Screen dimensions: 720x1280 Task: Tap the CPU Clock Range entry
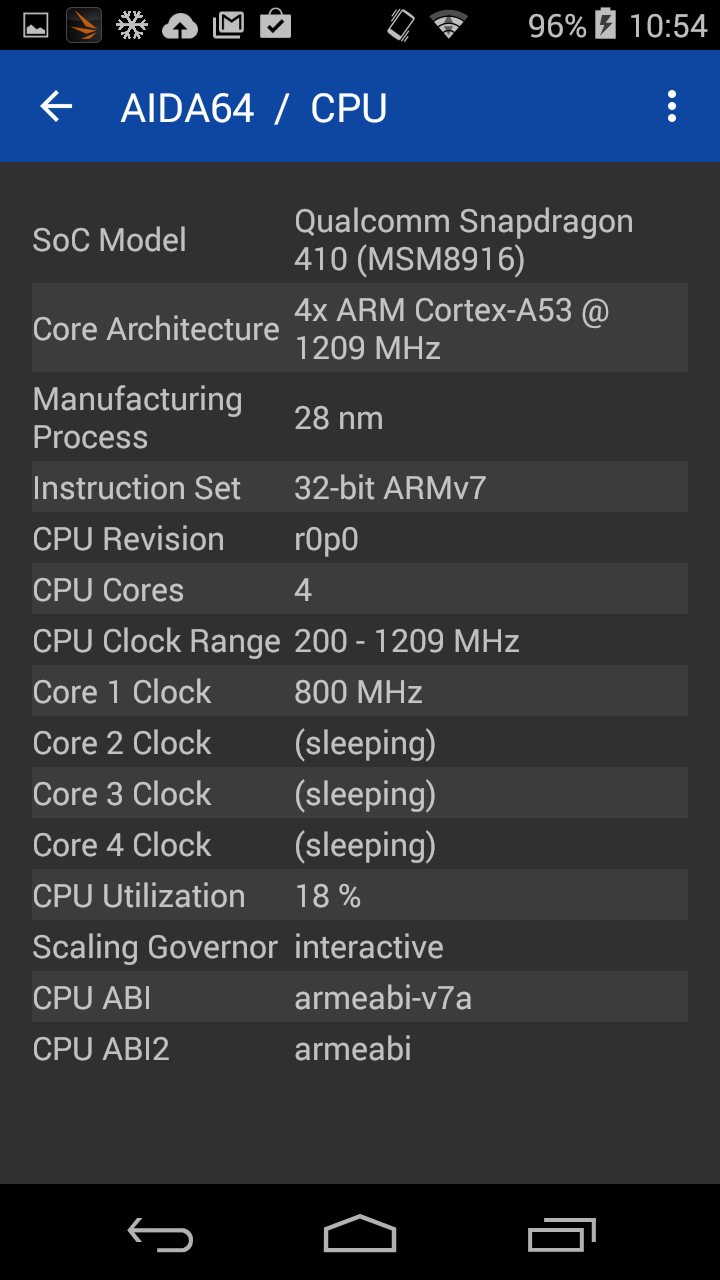(360, 641)
